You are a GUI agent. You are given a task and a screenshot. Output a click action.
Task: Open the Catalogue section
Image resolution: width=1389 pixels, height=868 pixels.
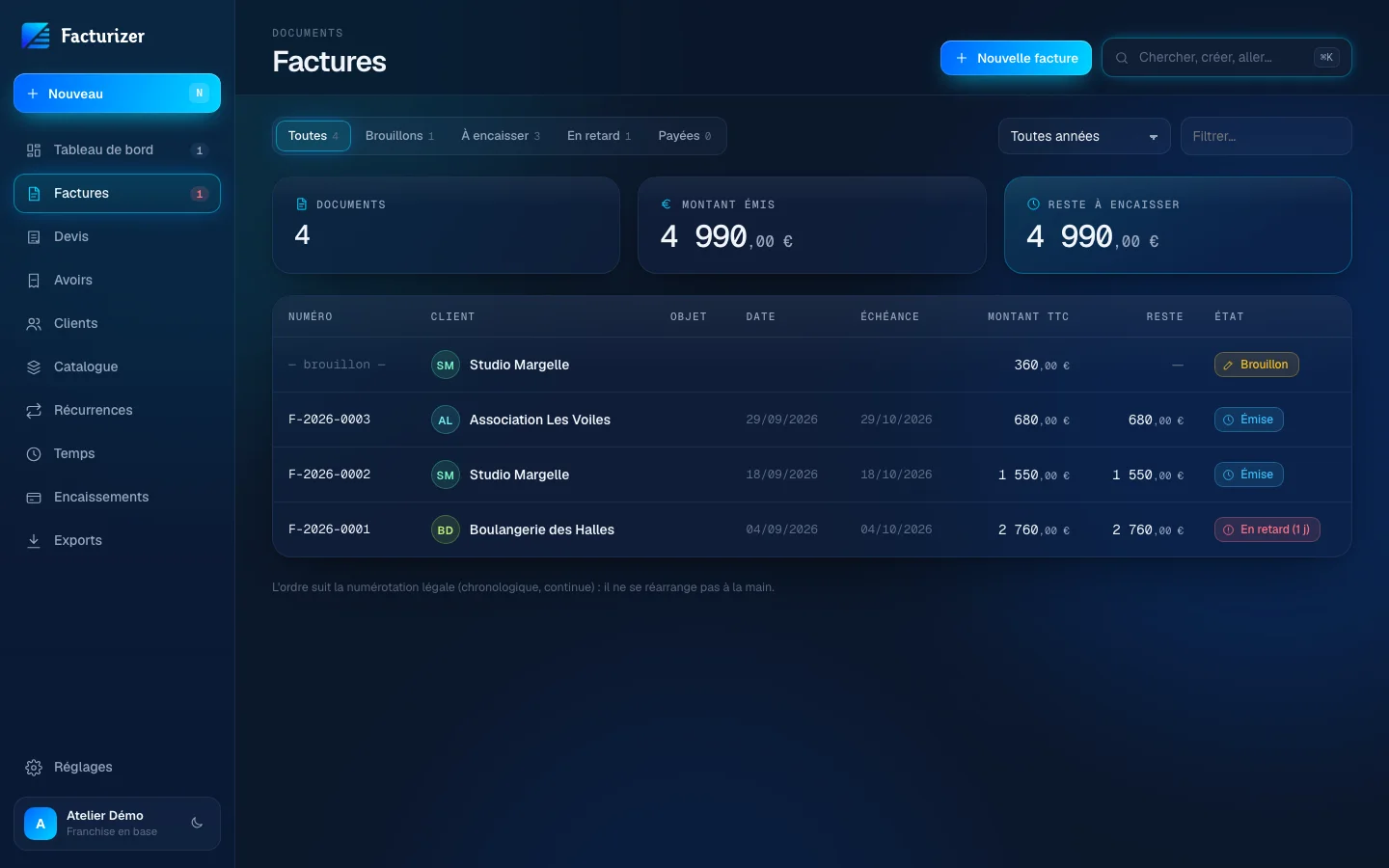[117, 366]
